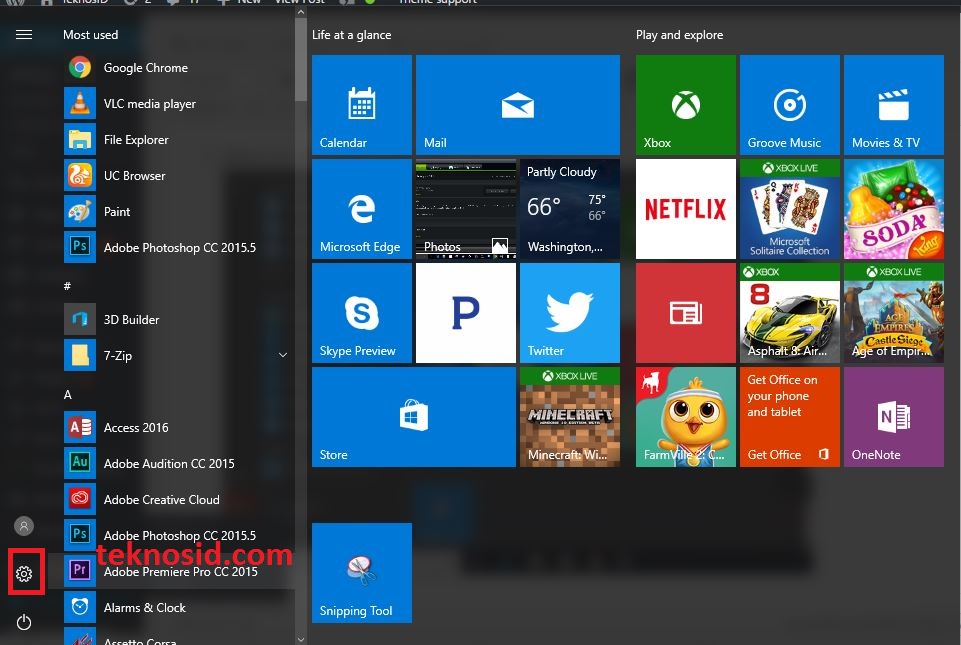Screen dimensions: 961x645
Task: Open the Store tile
Action: pos(414,417)
